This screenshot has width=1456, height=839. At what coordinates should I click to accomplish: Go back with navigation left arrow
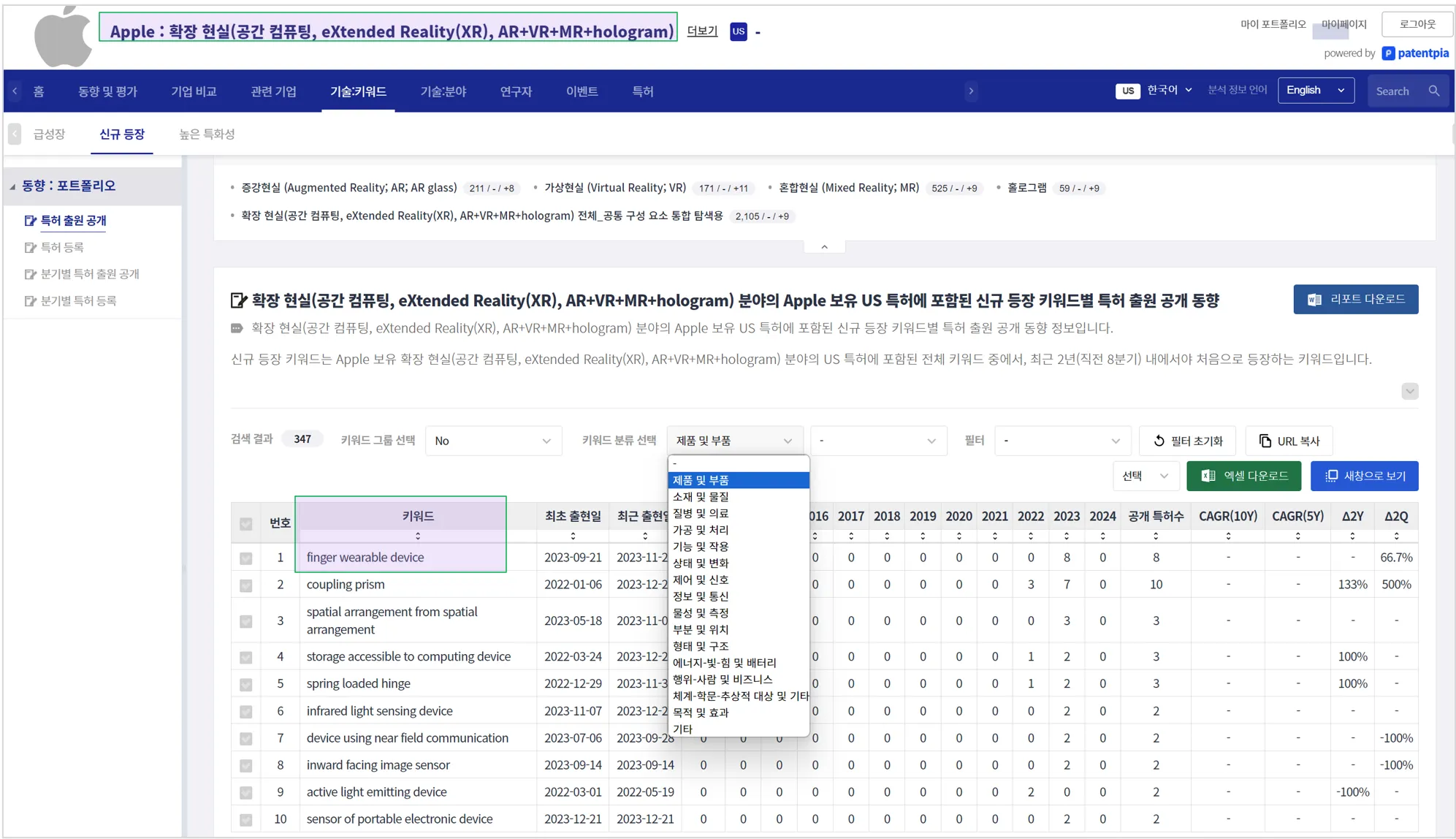click(15, 91)
